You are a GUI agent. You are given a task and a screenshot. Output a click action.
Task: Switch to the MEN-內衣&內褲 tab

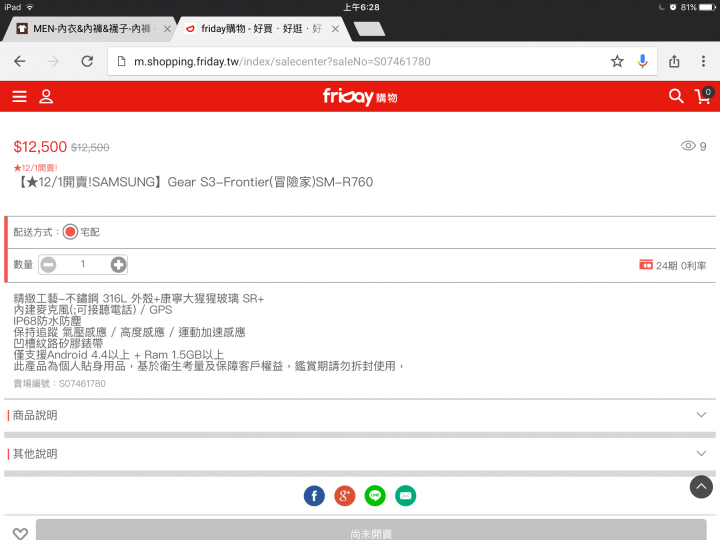point(90,29)
